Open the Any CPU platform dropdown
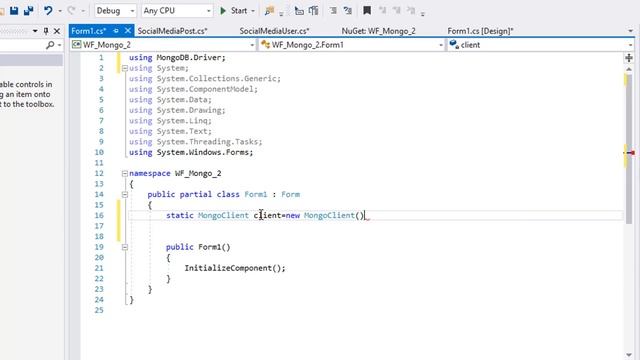 pyautogui.click(x=177, y=11)
